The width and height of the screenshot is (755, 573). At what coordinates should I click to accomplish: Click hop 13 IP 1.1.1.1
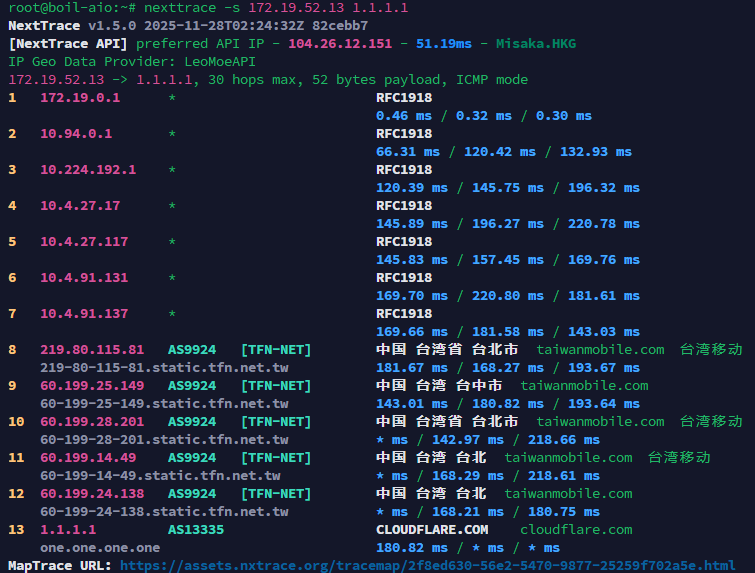68,530
